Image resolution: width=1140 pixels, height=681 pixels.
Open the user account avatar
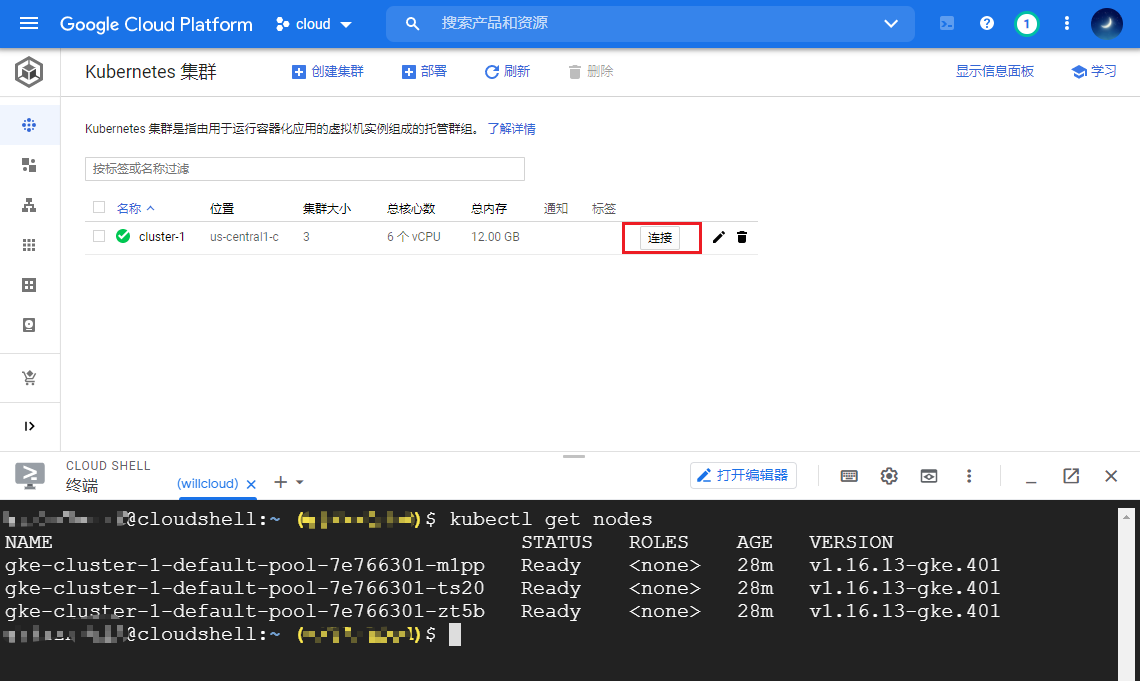tap(1107, 24)
